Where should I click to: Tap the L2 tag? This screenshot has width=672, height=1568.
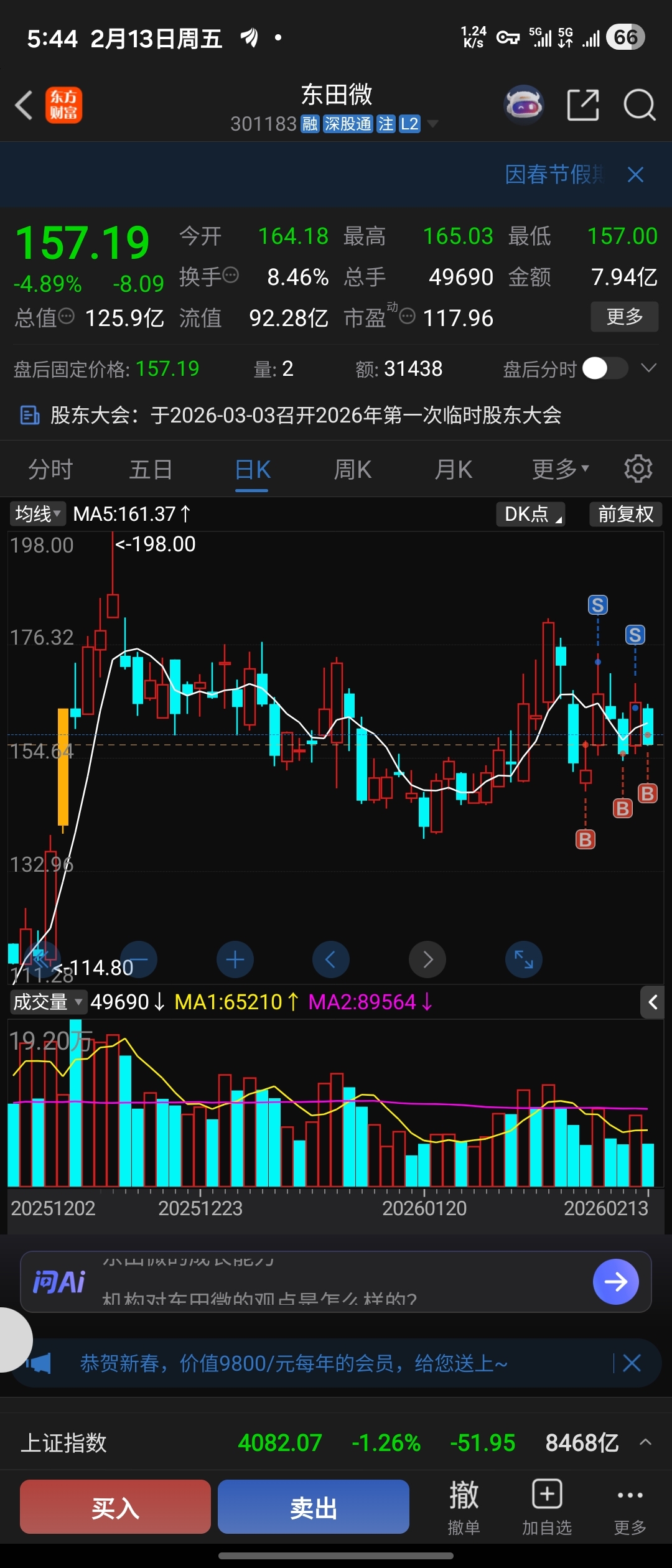(409, 124)
